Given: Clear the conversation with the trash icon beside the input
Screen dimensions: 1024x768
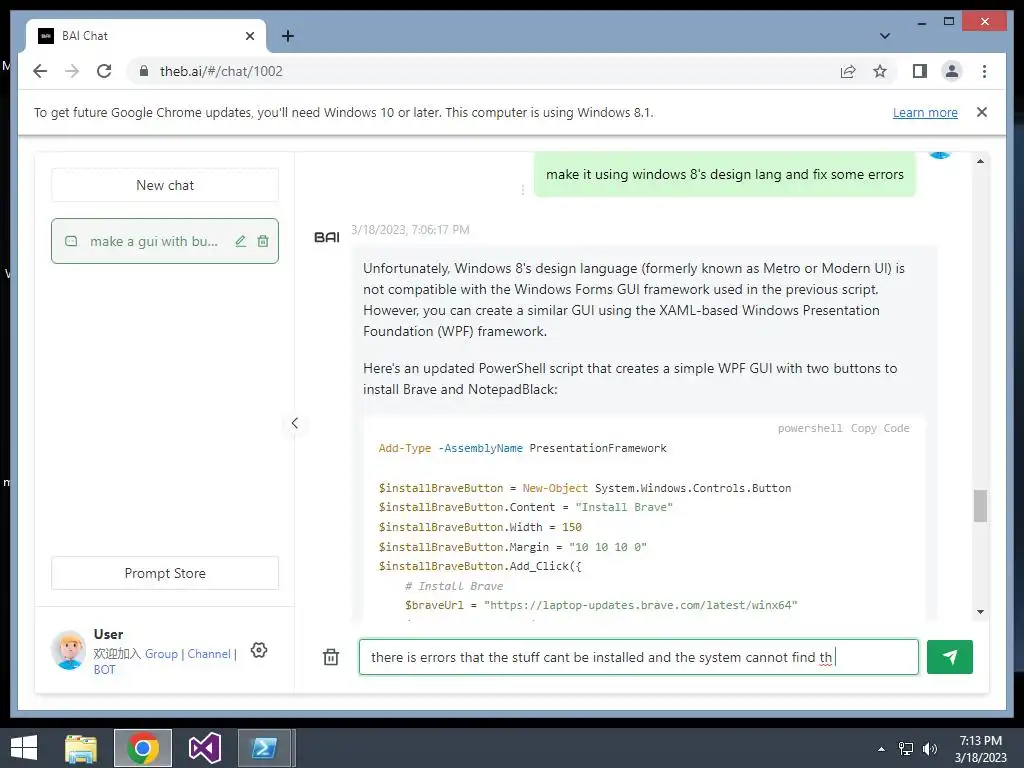Looking at the screenshot, I should [x=331, y=657].
